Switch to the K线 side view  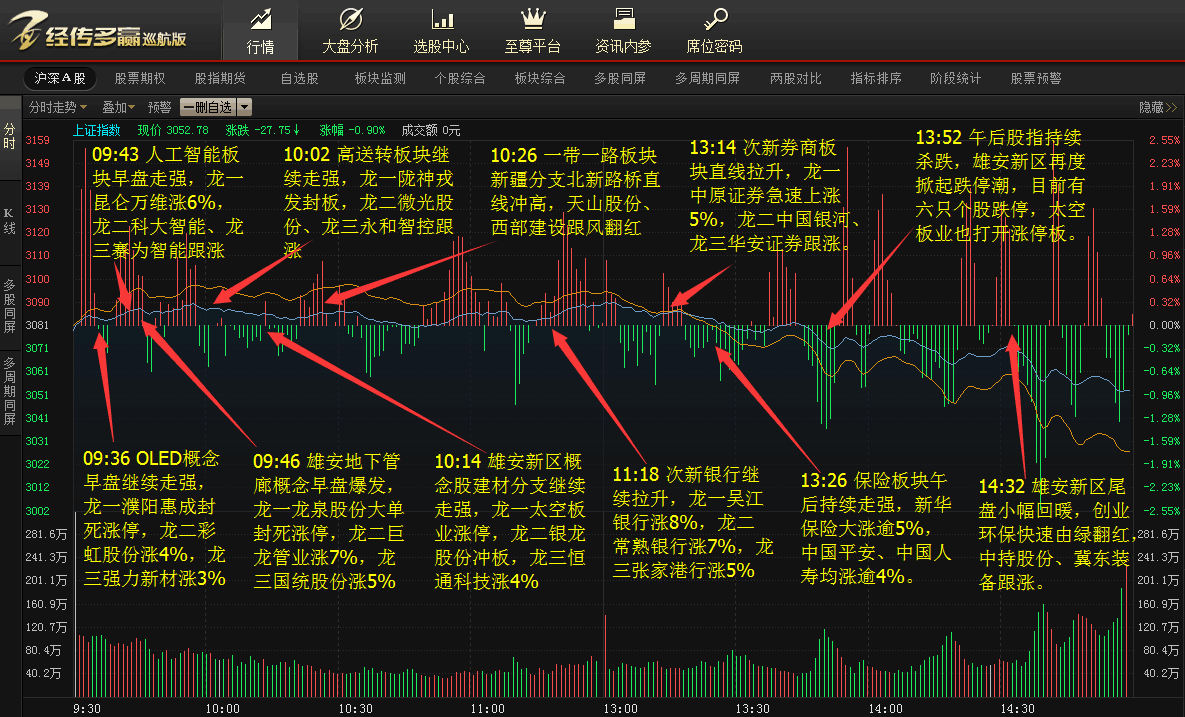coord(9,221)
